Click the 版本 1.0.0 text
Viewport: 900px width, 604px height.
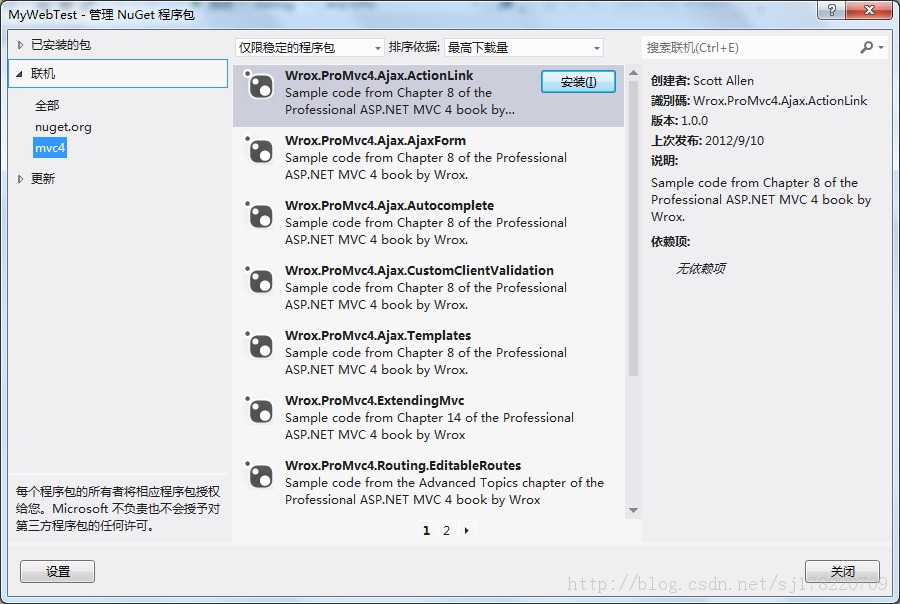[x=680, y=121]
